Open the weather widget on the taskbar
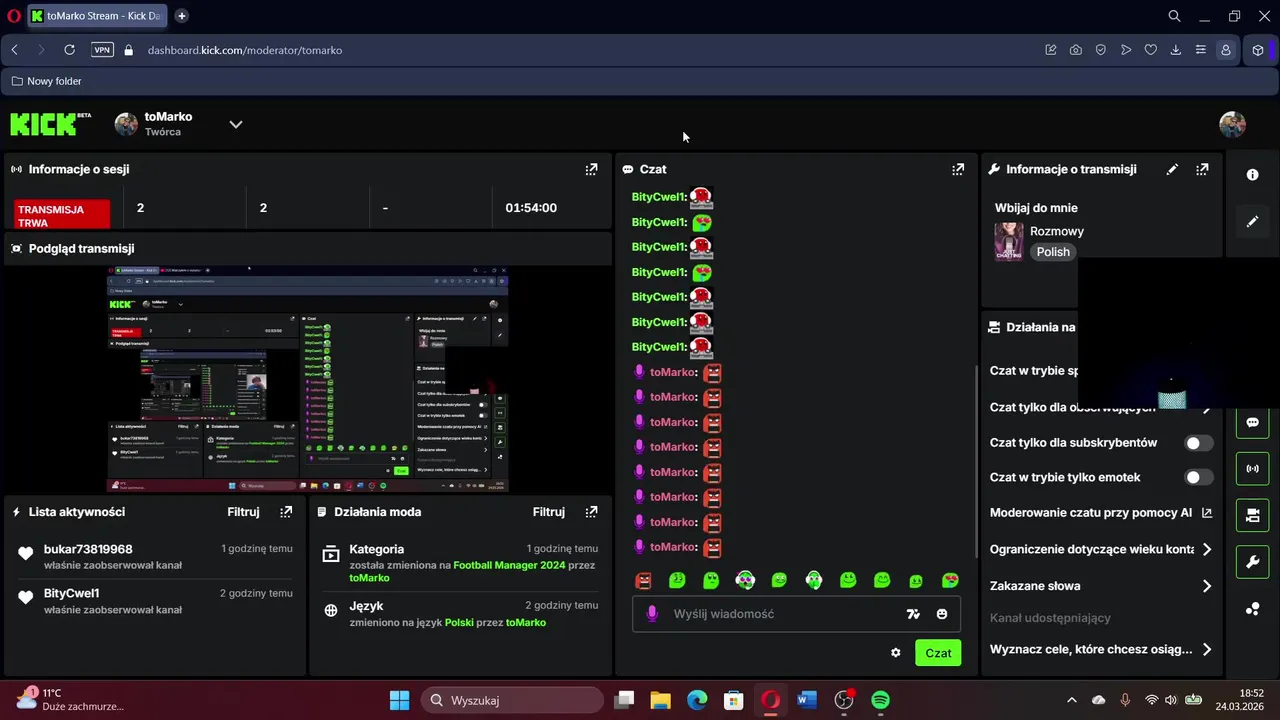The width and height of the screenshot is (1280, 720). (70, 700)
